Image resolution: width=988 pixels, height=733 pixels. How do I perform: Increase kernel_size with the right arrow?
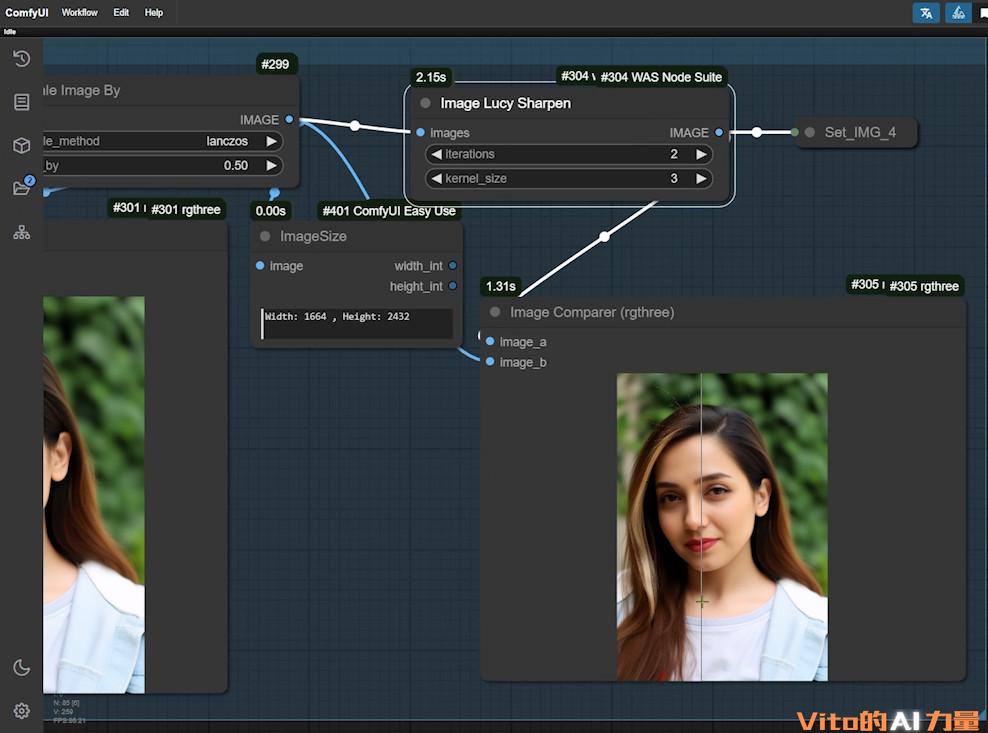coord(701,178)
